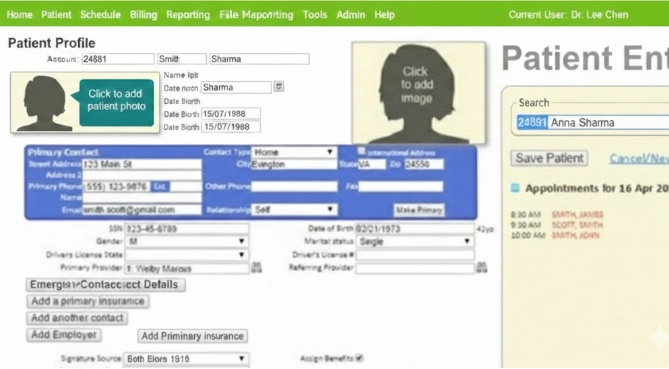Open the Schedule menu
The width and height of the screenshot is (669, 369).
100,15
